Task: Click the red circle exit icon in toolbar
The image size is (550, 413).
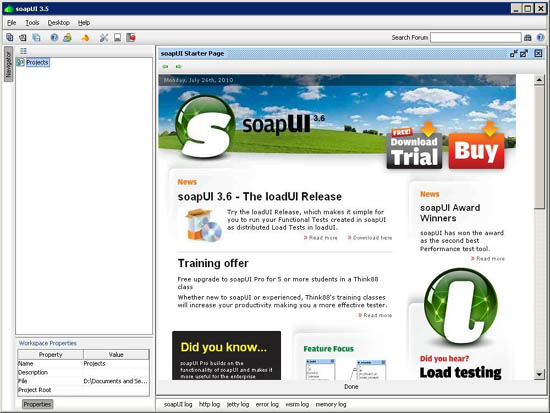Action: [131, 37]
